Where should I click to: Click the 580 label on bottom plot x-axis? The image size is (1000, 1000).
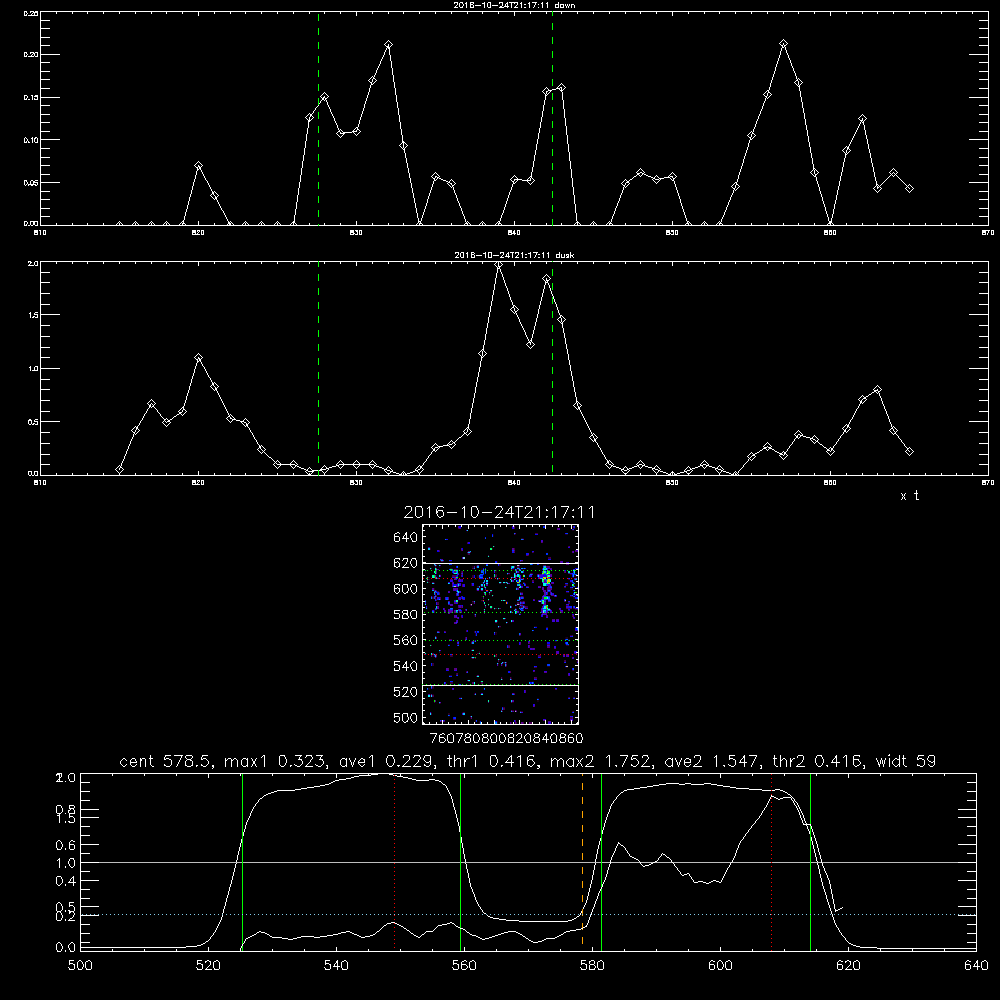point(592,966)
